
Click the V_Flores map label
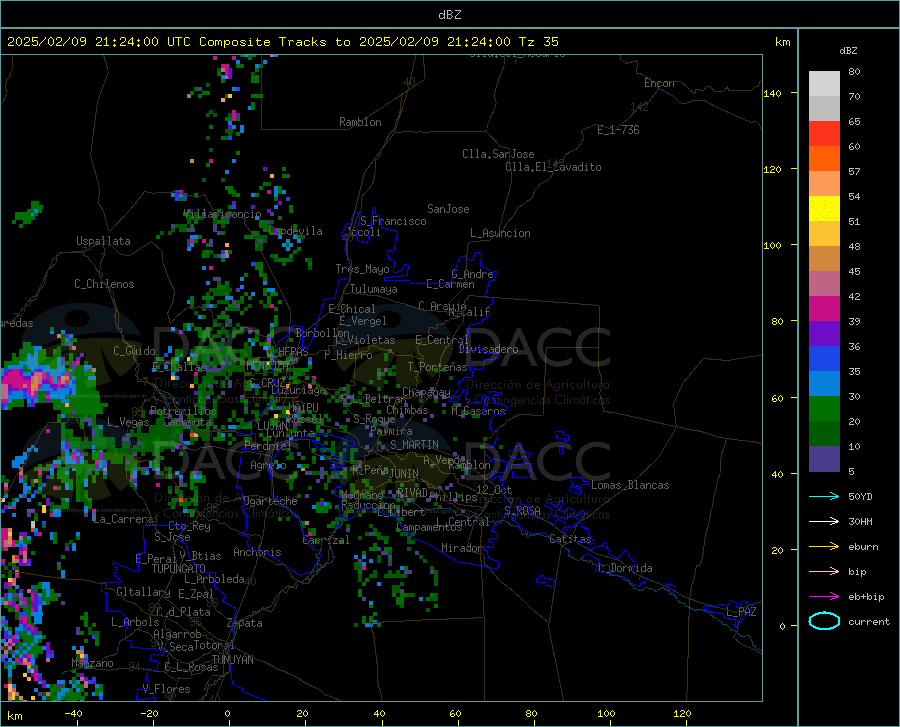(166, 689)
